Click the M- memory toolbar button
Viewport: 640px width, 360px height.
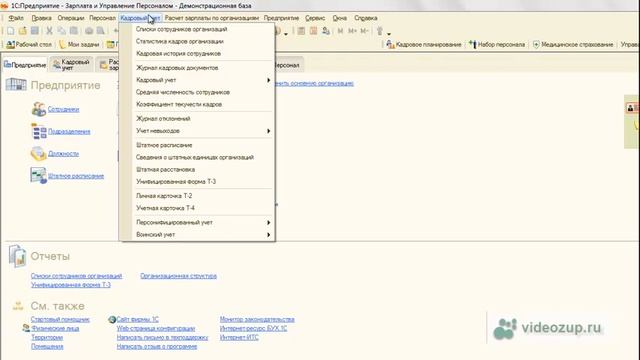point(364,31)
